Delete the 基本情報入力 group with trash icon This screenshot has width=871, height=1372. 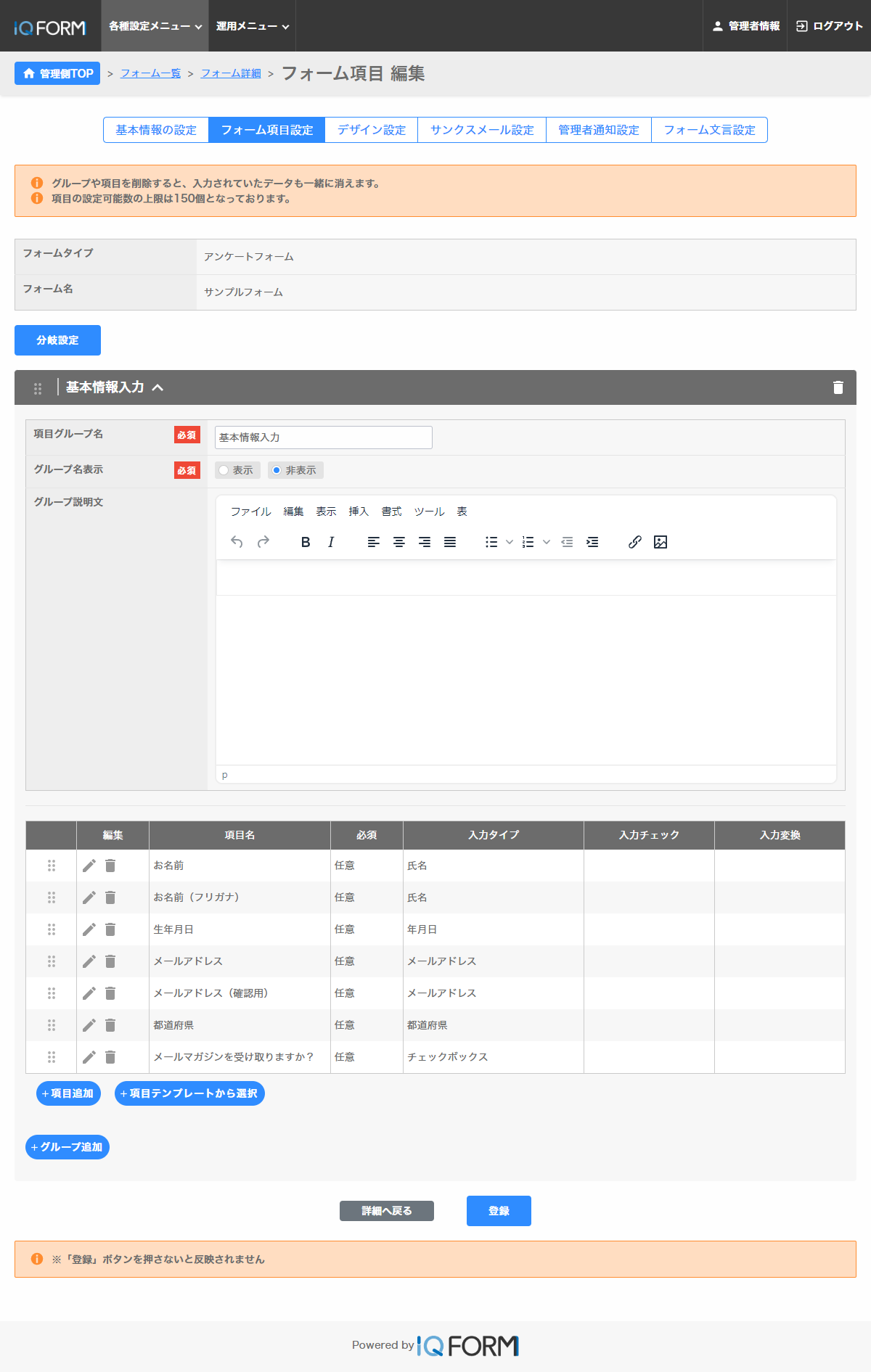click(838, 387)
